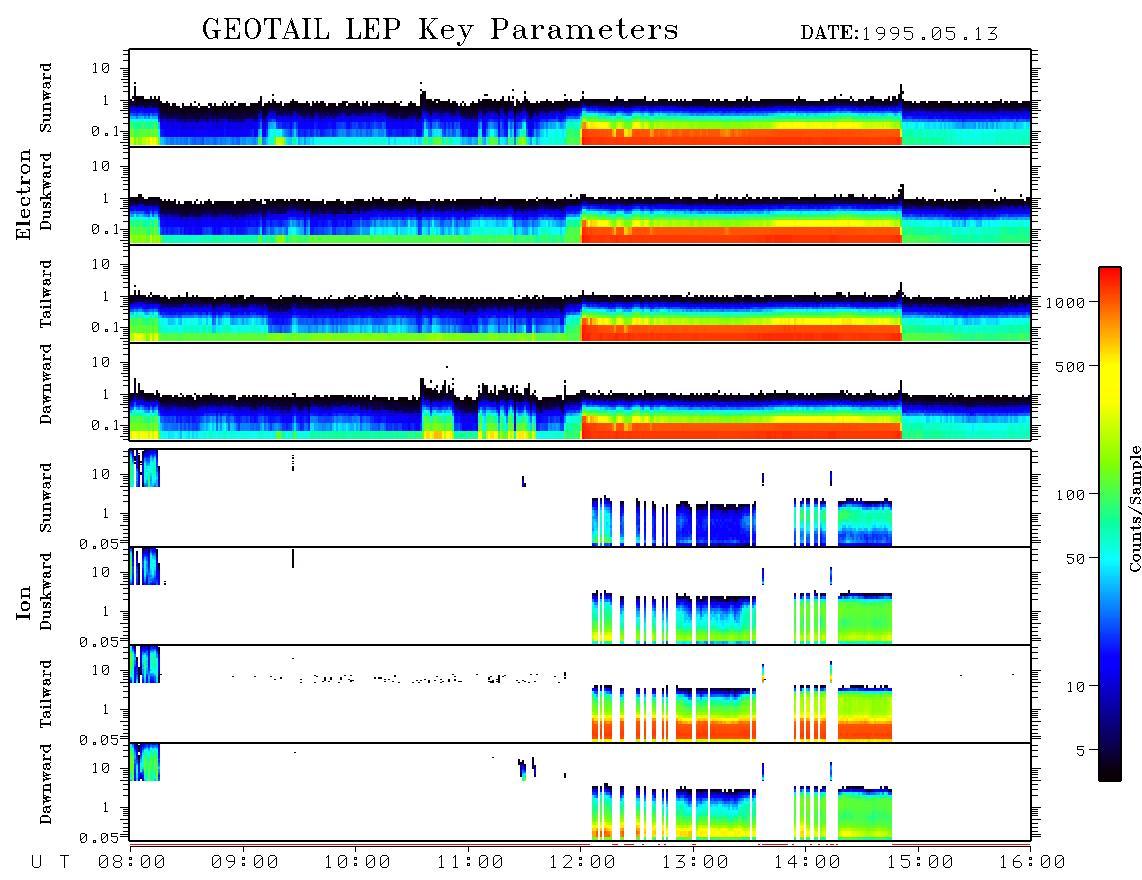Click the '0.05' tick in Ion Dawnward panel
Screen dimensions: 1142x880
(99, 838)
